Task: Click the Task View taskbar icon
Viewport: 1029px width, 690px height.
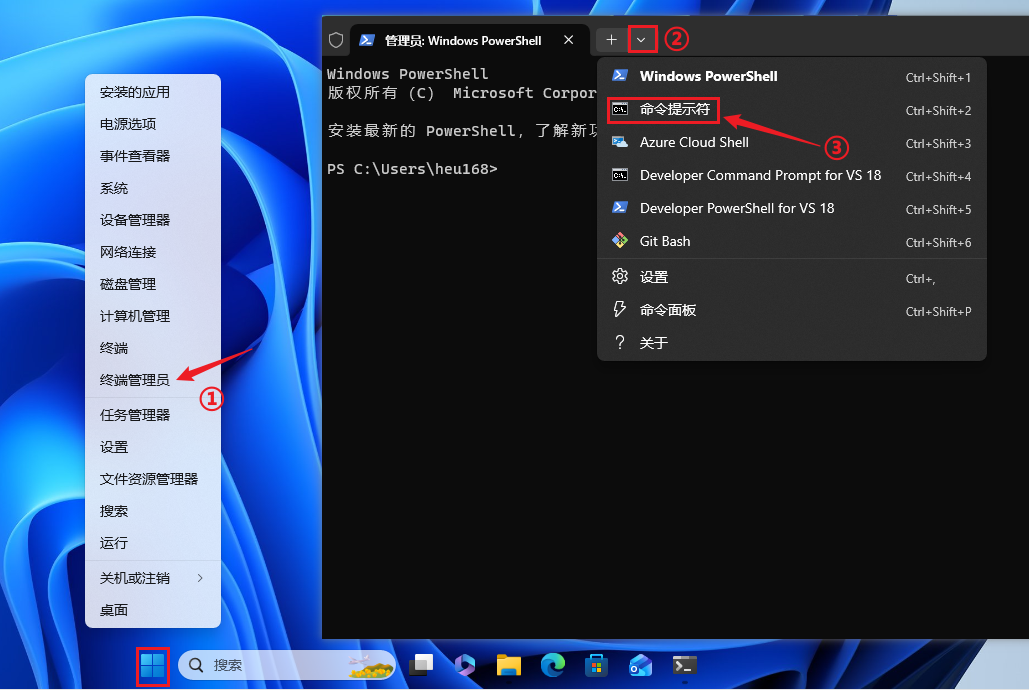Action: (421, 664)
